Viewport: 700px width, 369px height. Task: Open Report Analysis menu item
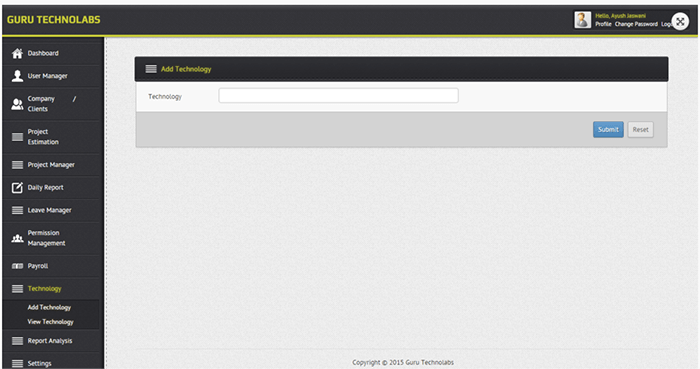pos(50,341)
